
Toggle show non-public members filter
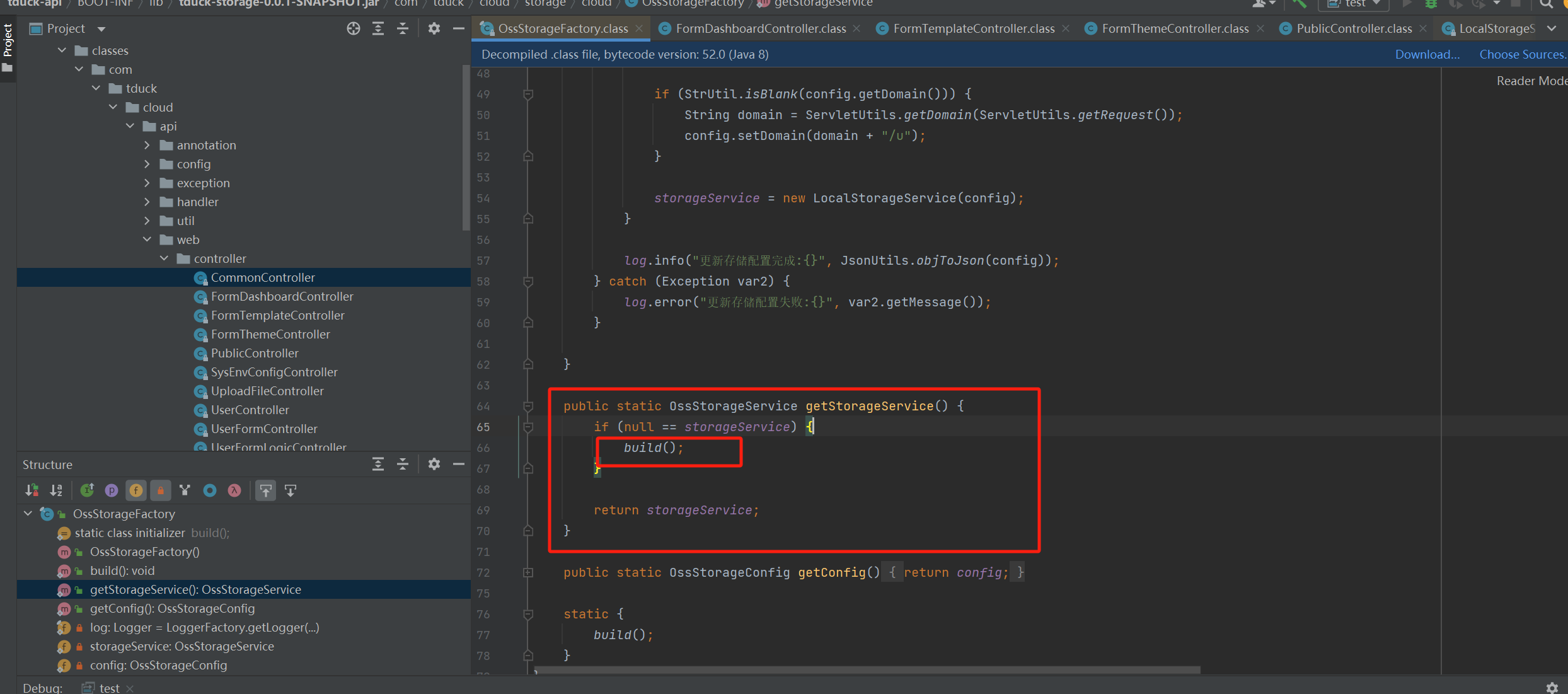coord(161,490)
